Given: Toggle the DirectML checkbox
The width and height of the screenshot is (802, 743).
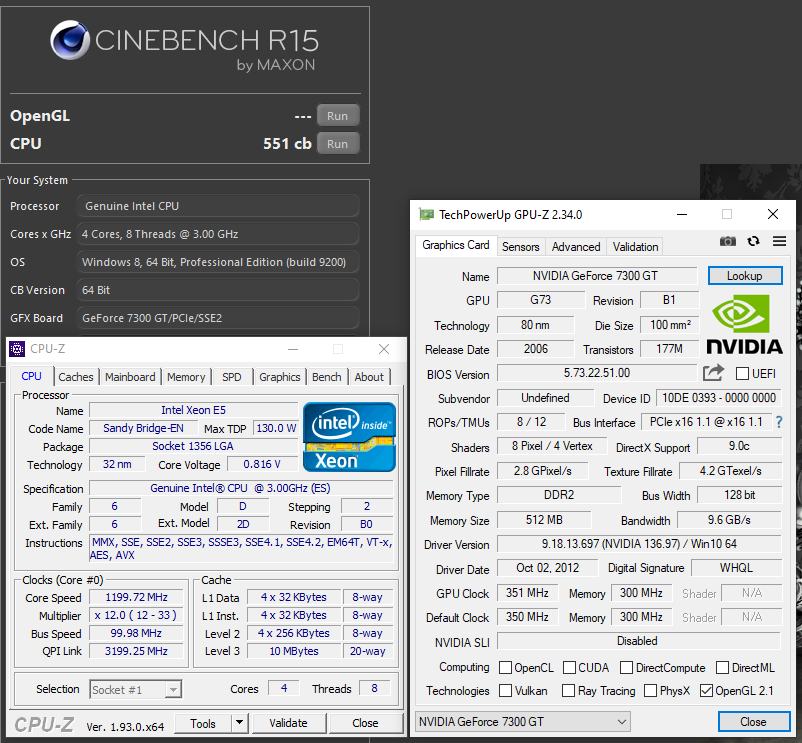Looking at the screenshot, I should point(722,667).
